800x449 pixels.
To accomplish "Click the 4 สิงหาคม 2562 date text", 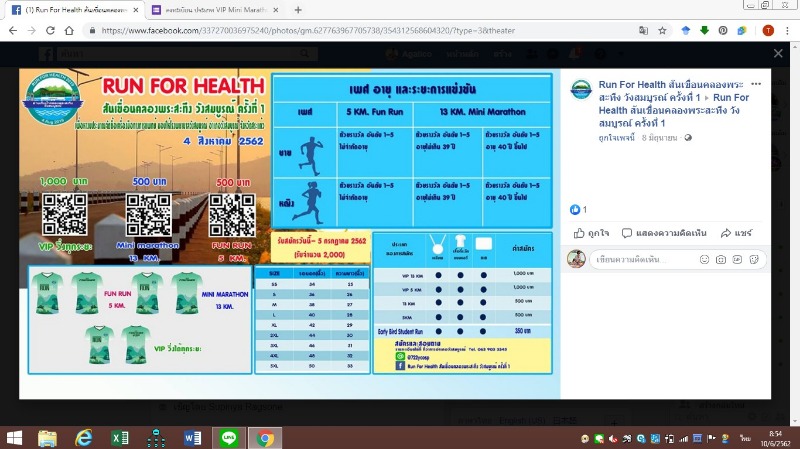I will point(223,141).
